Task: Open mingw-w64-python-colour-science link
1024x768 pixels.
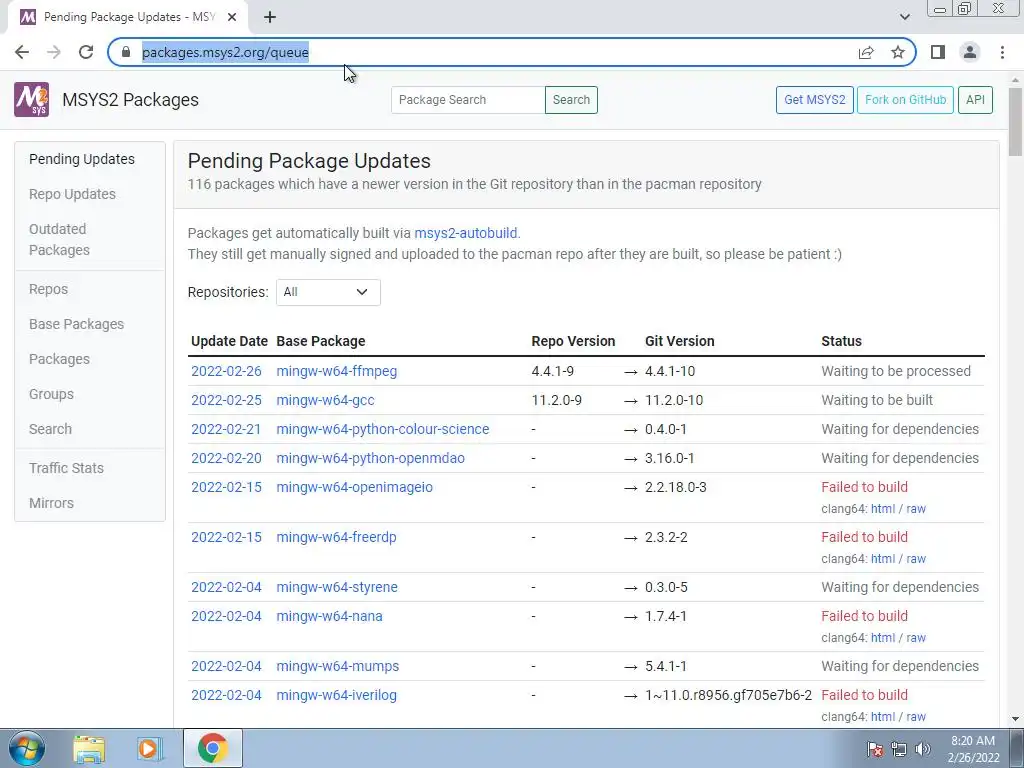Action: [x=383, y=429]
